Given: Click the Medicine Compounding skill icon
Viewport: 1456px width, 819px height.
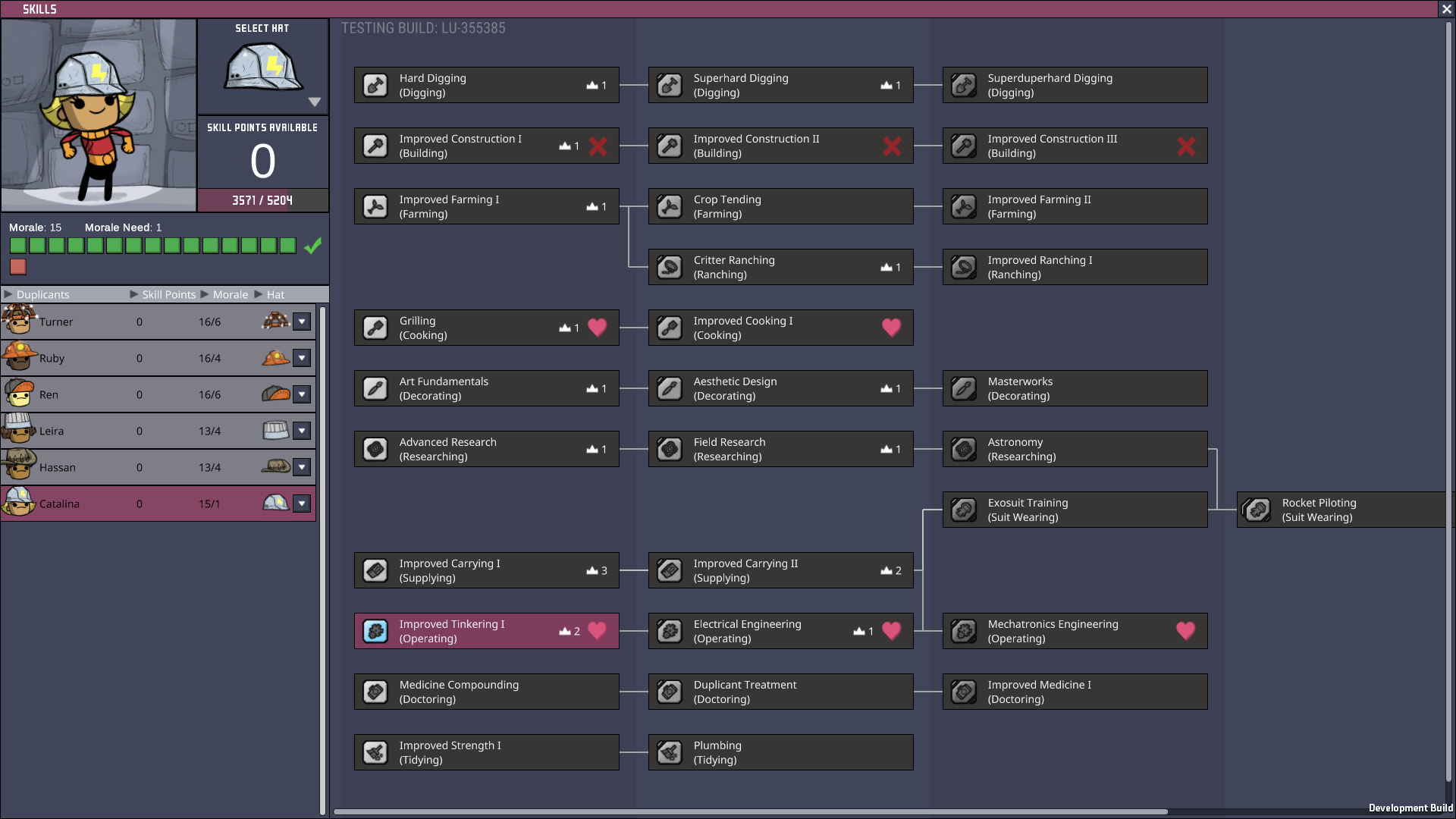Looking at the screenshot, I should pos(375,692).
